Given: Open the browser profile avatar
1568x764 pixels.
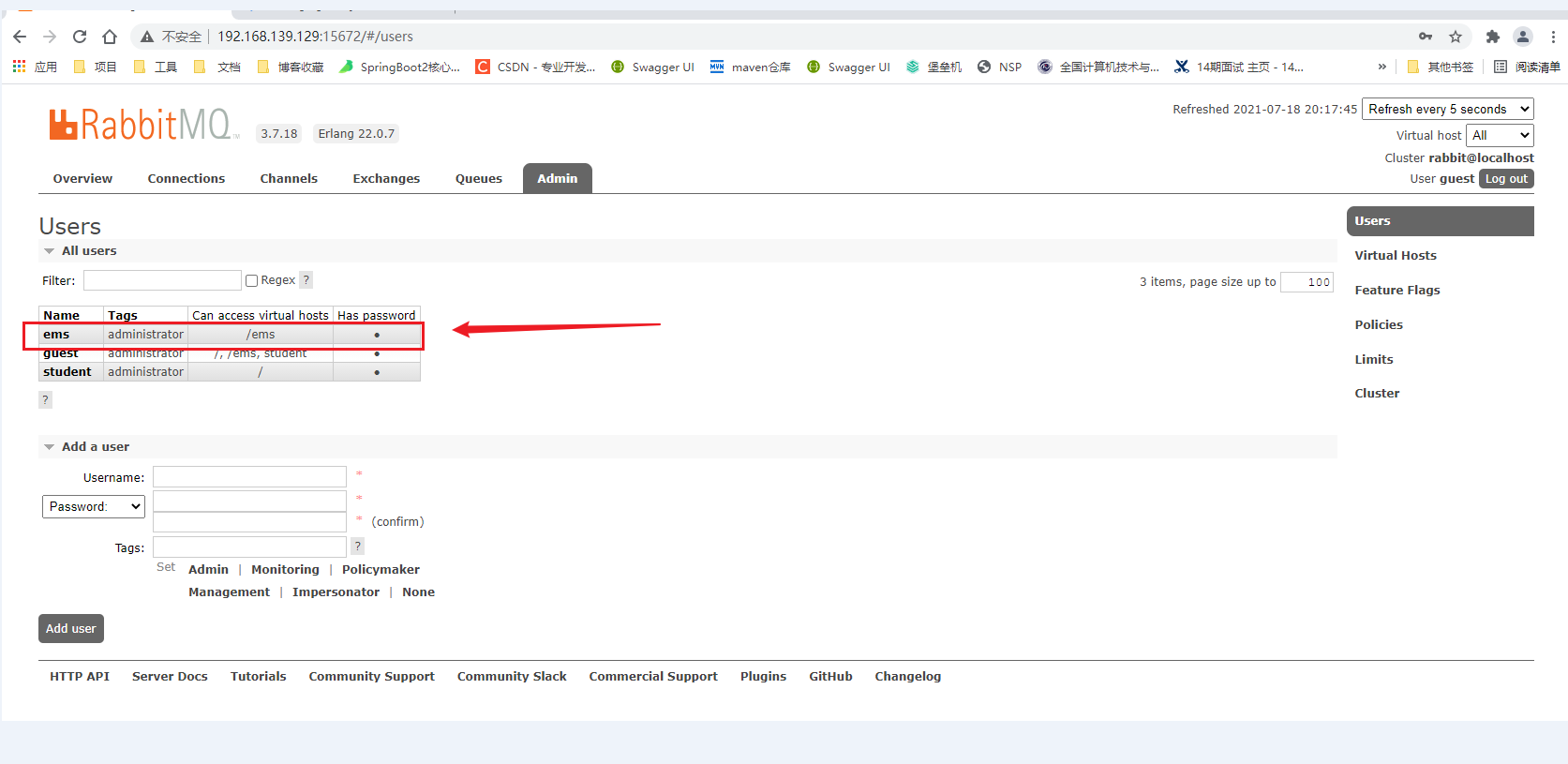Looking at the screenshot, I should 1523,37.
